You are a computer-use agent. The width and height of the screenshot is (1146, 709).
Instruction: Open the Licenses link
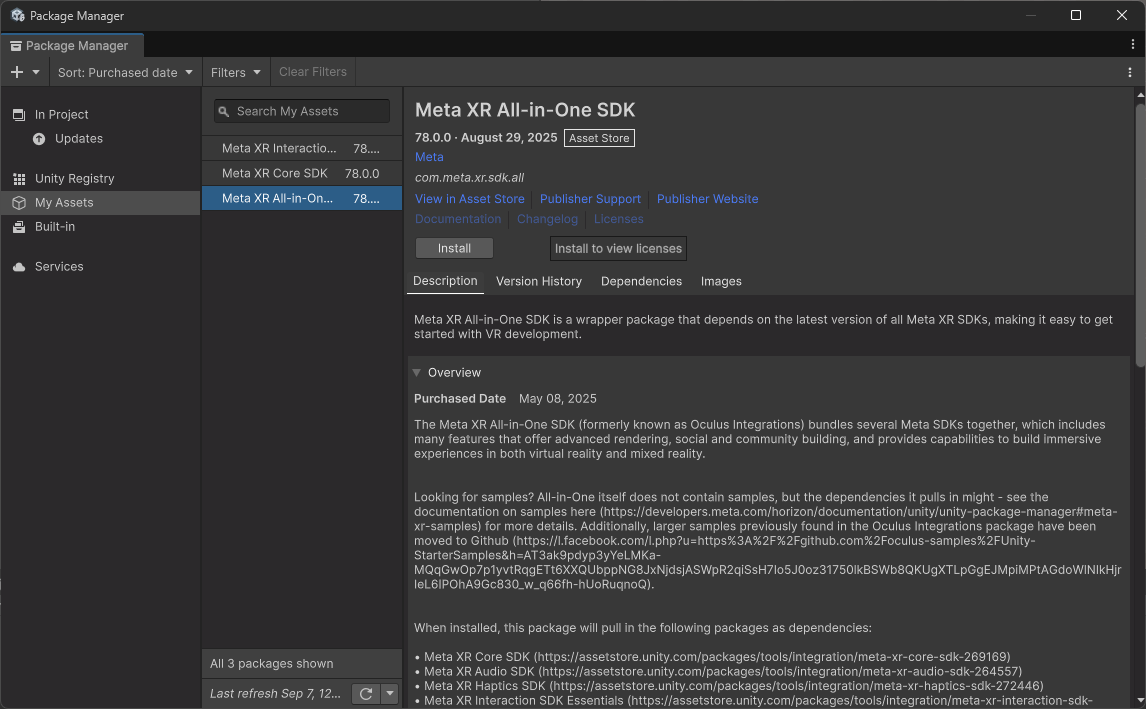point(618,219)
